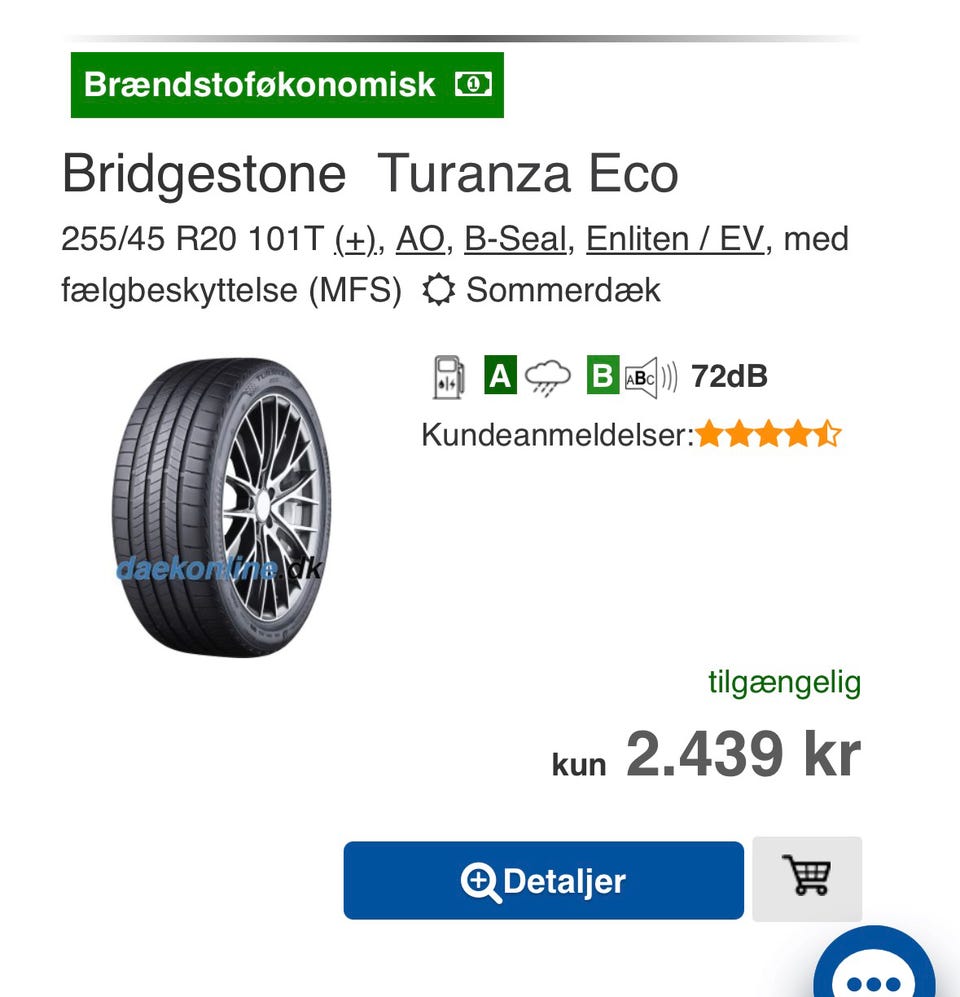Click the orange customer review stars
Screen dimensions: 960x997
(768, 435)
